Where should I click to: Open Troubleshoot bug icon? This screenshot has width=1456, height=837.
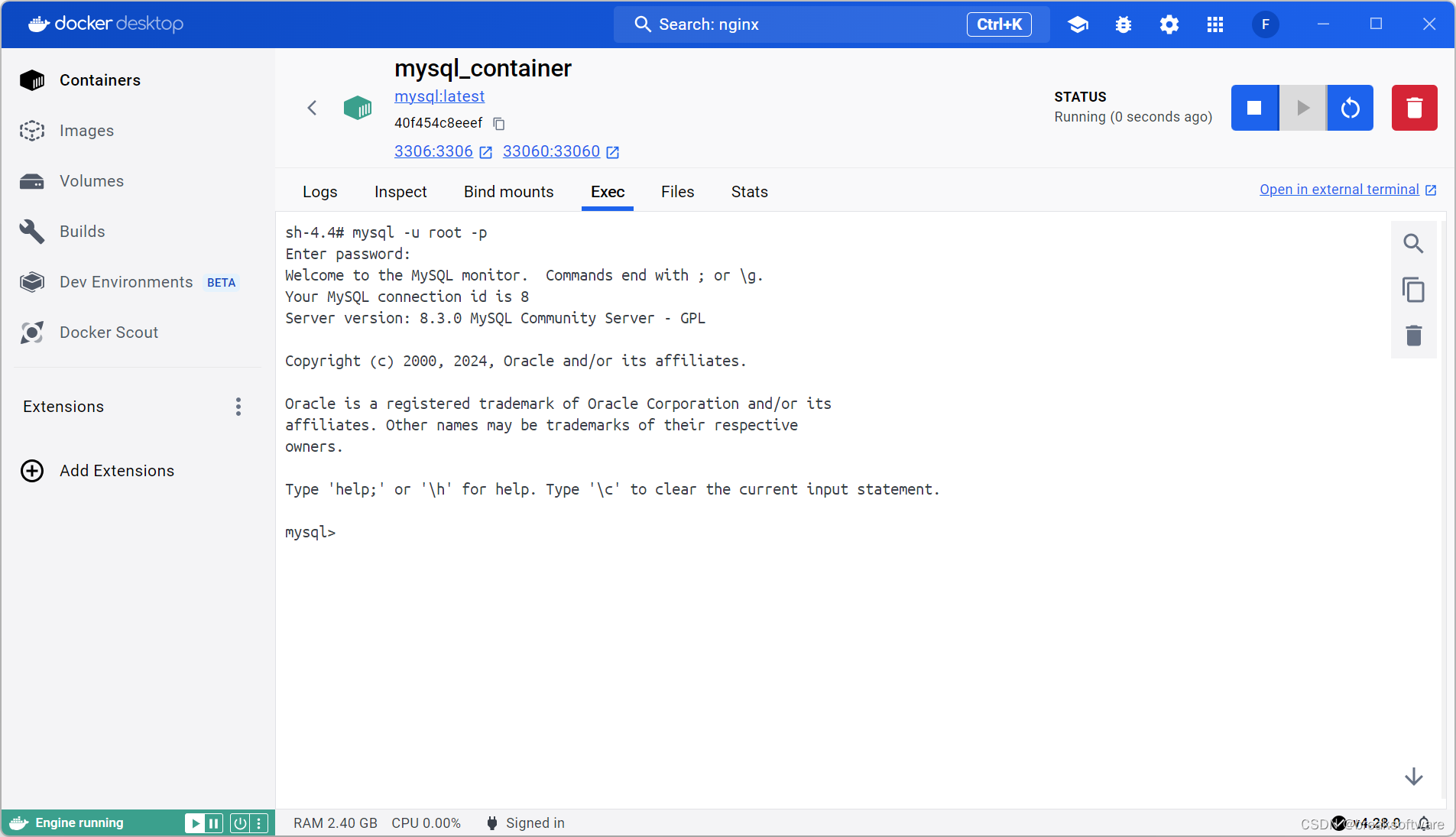1124,24
